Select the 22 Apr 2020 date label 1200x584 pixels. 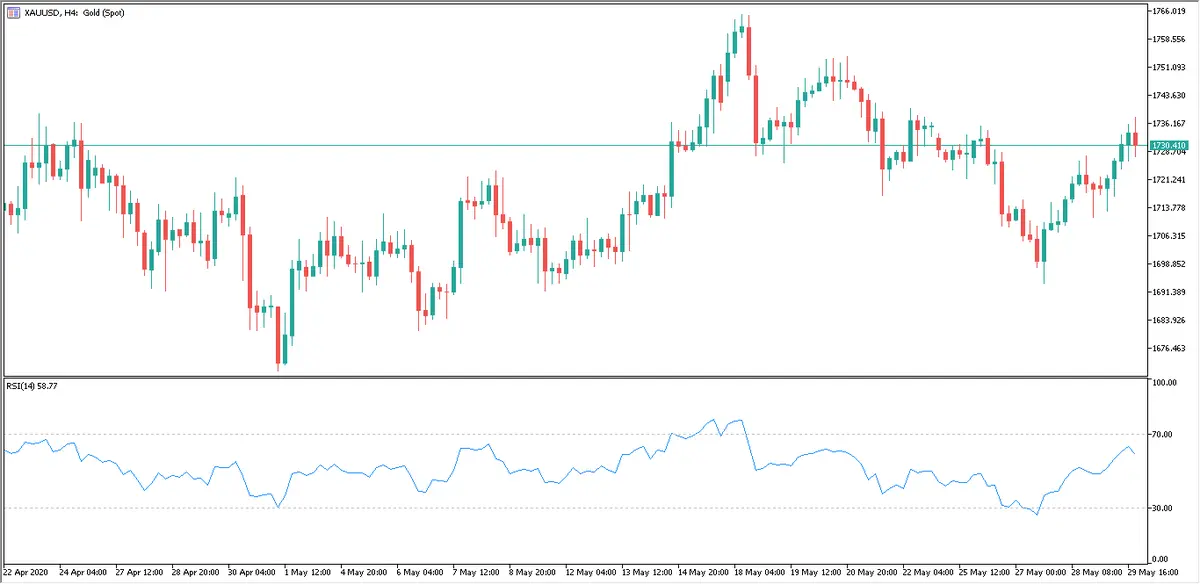pyautogui.click(x=27, y=573)
